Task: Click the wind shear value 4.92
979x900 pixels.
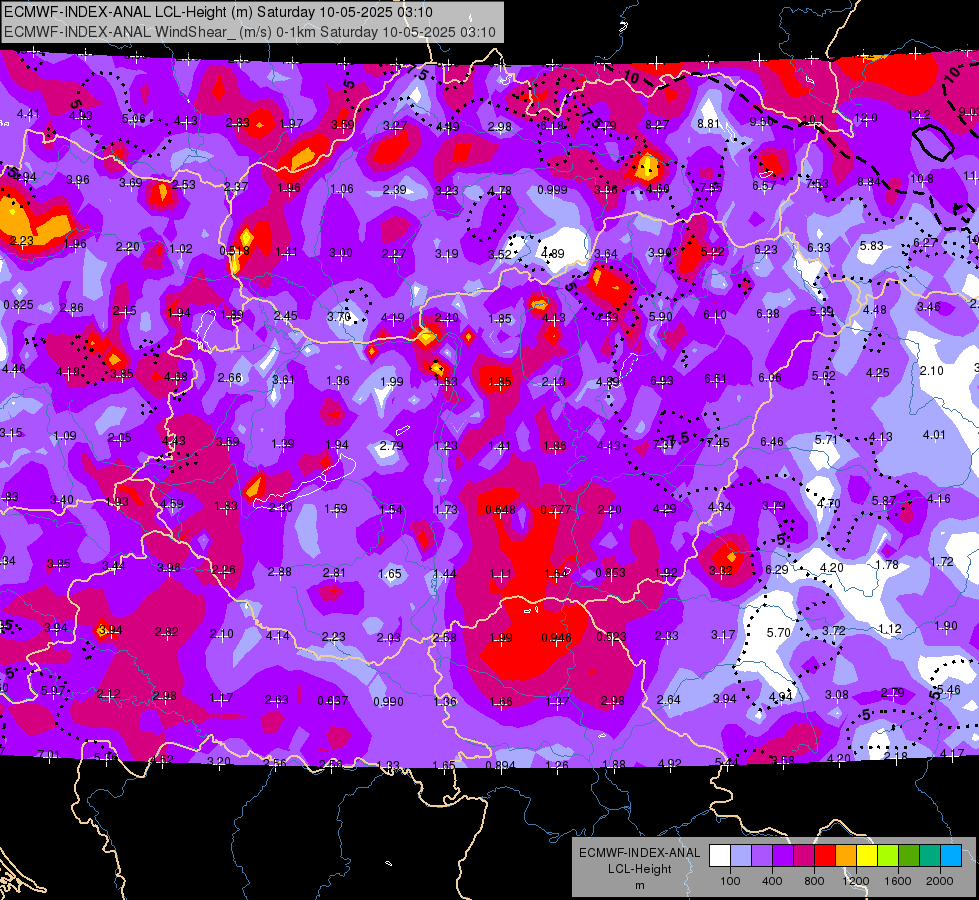Action: 670,763
